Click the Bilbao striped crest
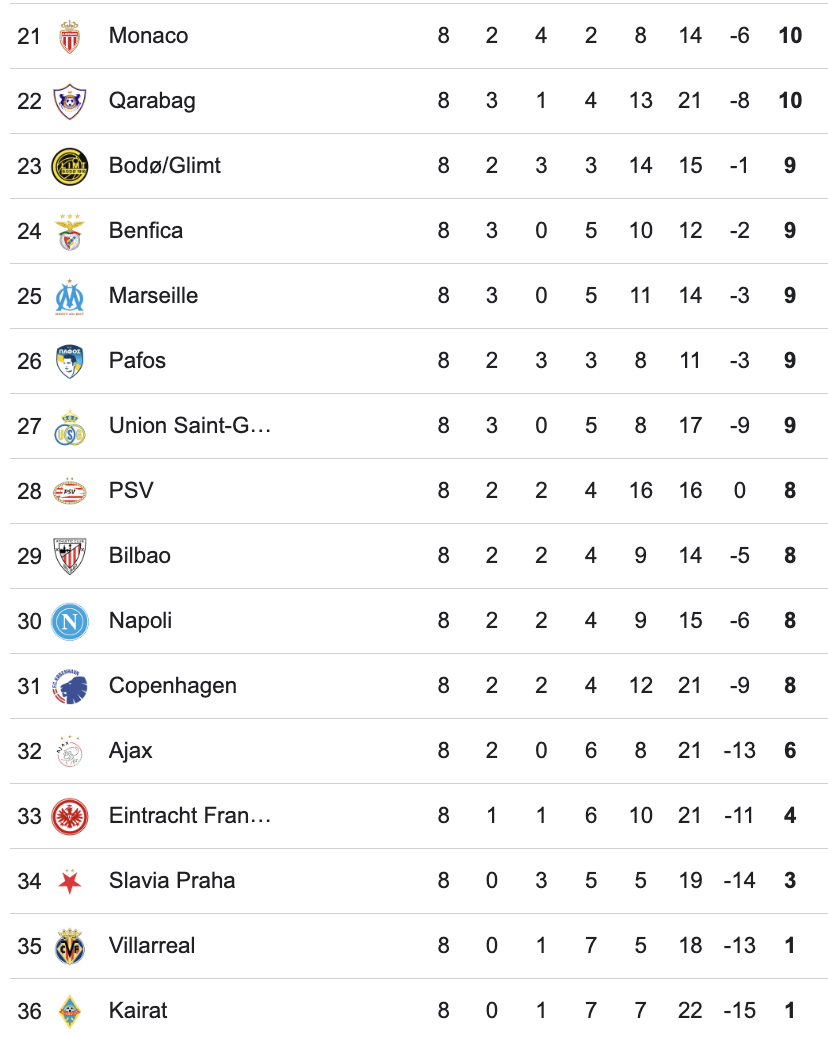This screenshot has width=828, height=1038. pyautogui.click(x=69, y=556)
